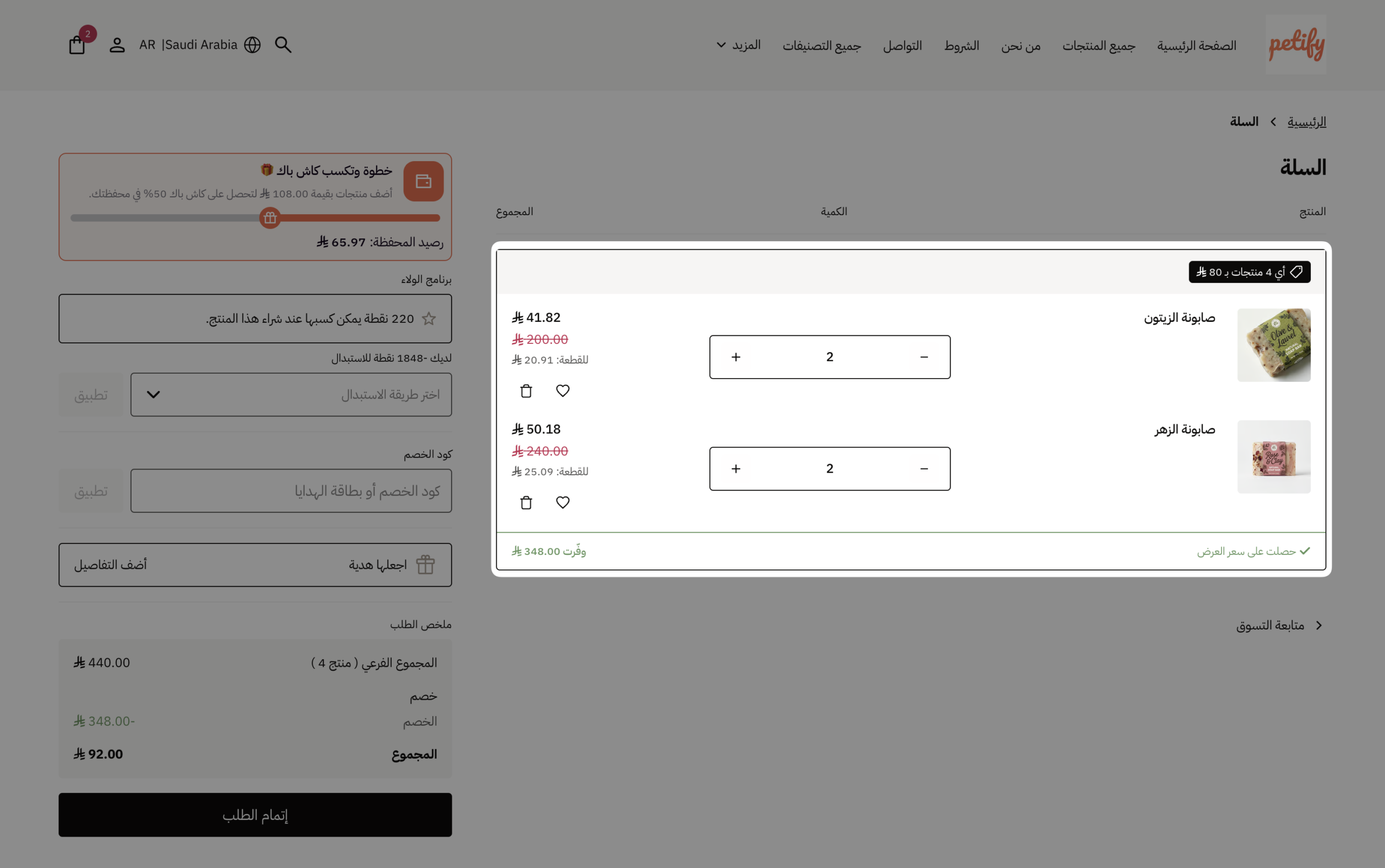
Task: Click the struck-through 240.00 price
Action: point(540,452)
